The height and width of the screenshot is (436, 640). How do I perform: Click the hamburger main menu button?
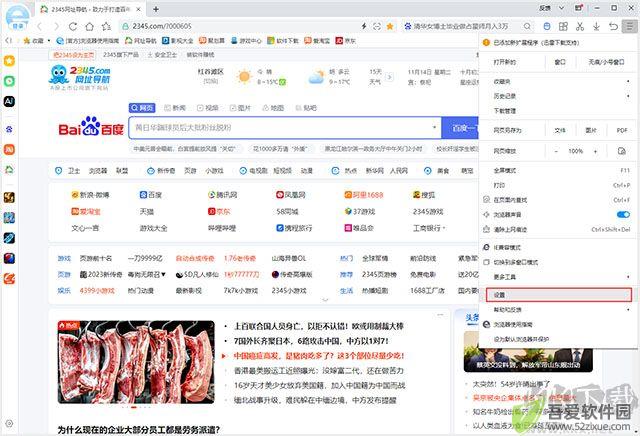(629, 26)
